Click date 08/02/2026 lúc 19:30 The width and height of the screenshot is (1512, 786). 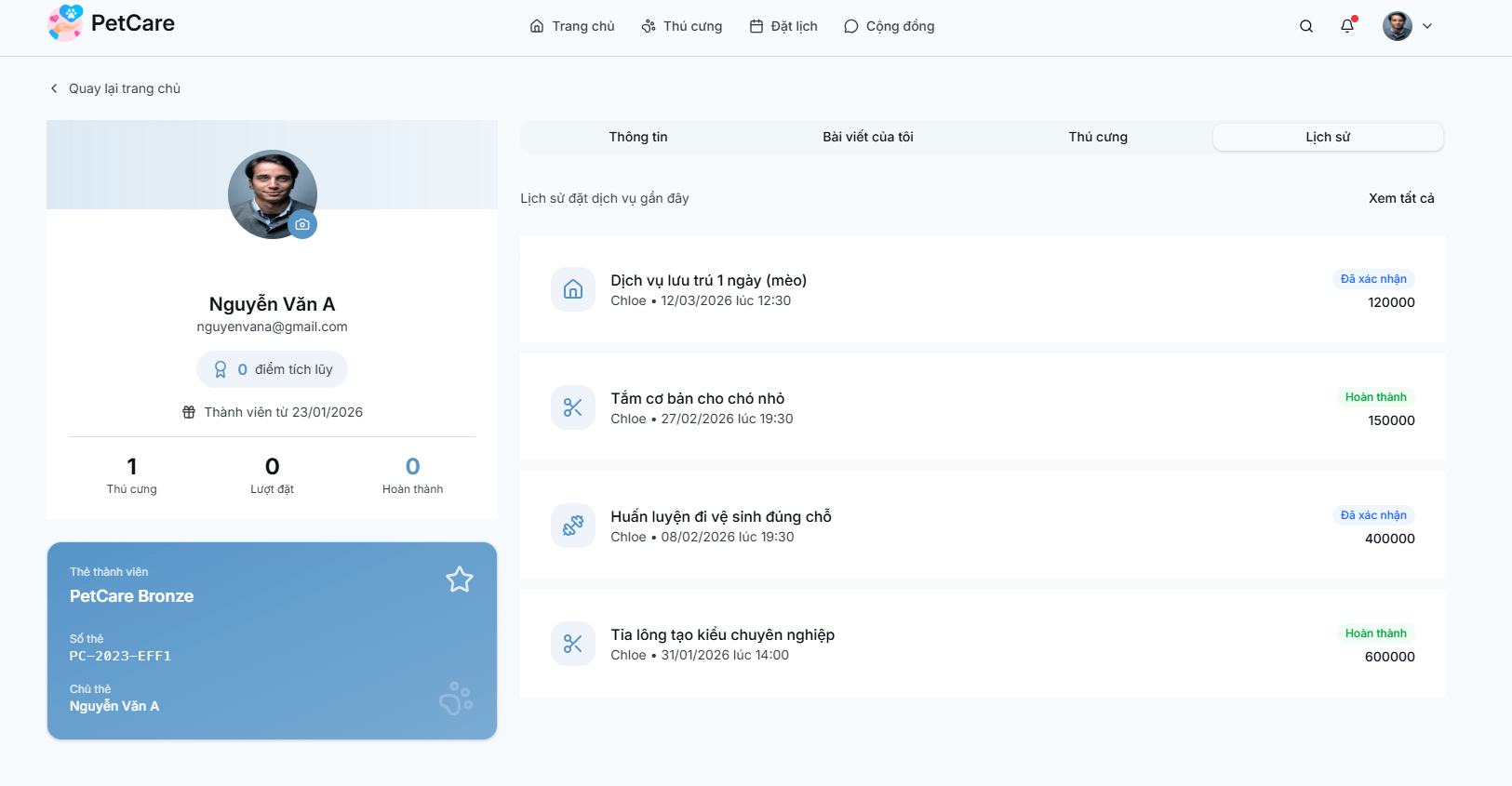pyautogui.click(x=728, y=537)
